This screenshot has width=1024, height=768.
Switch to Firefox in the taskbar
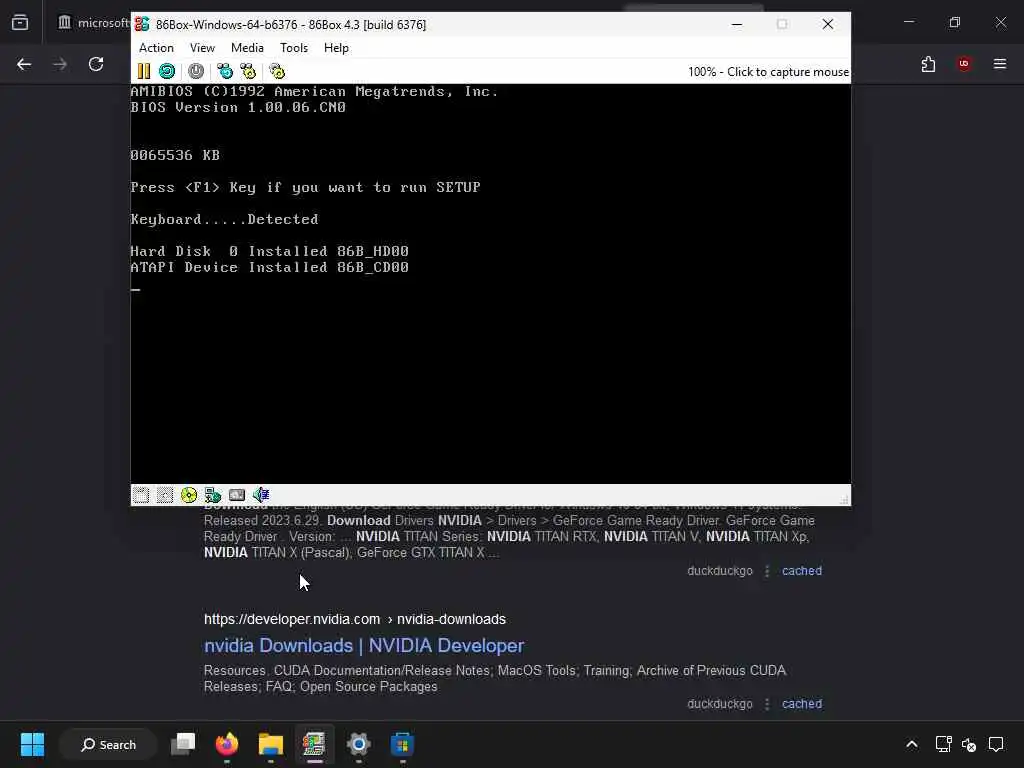(227, 744)
